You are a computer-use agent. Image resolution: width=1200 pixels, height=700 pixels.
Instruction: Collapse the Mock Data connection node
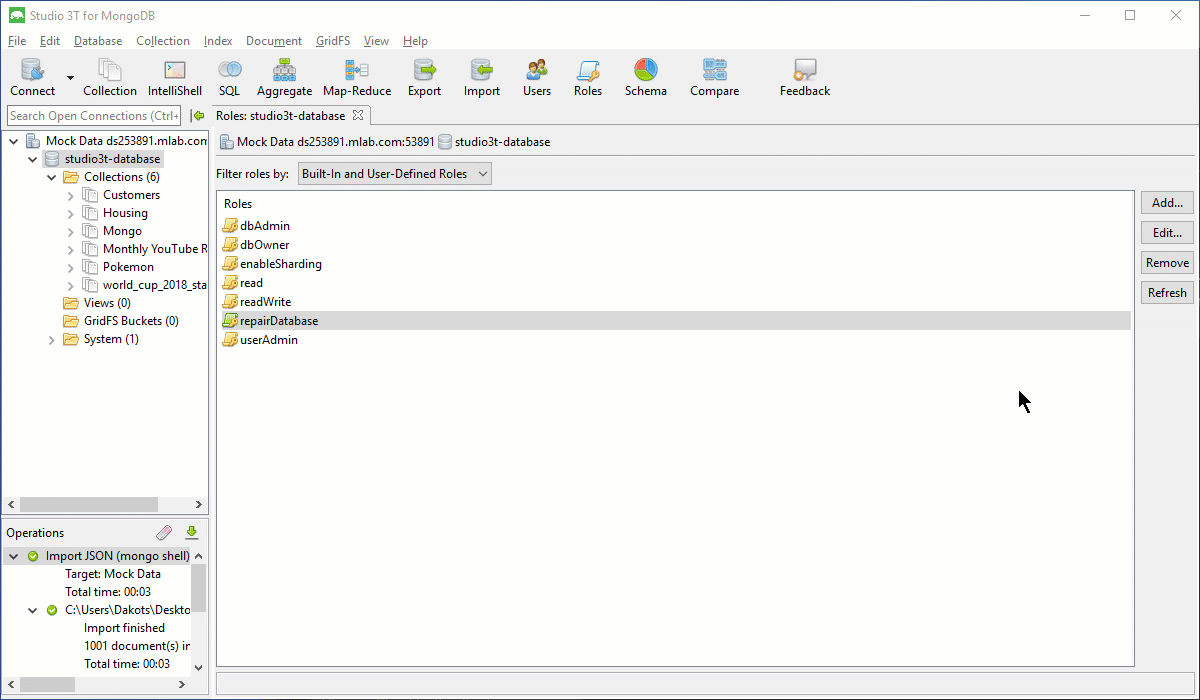(x=14, y=141)
